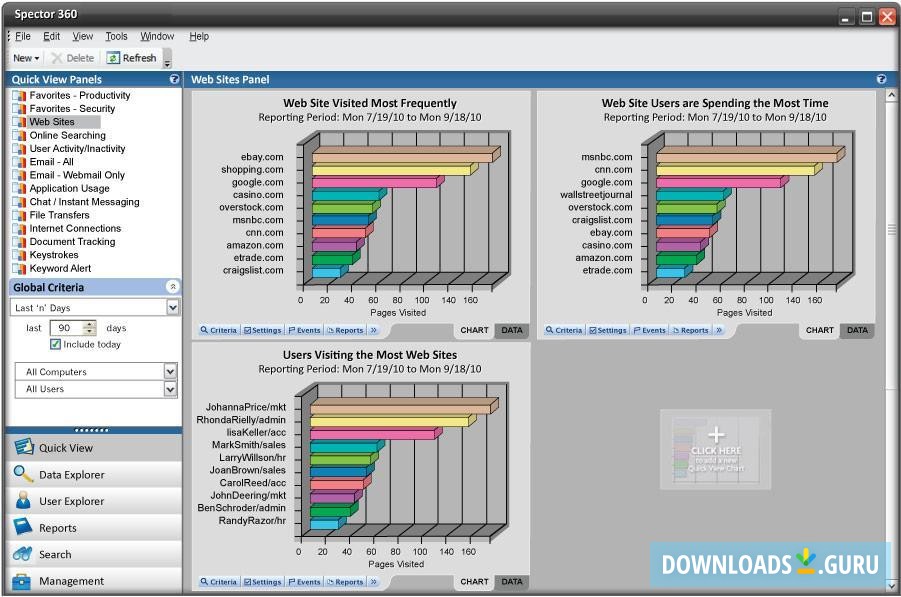
Task: Click the Quick View navigation icon
Action: (24, 447)
